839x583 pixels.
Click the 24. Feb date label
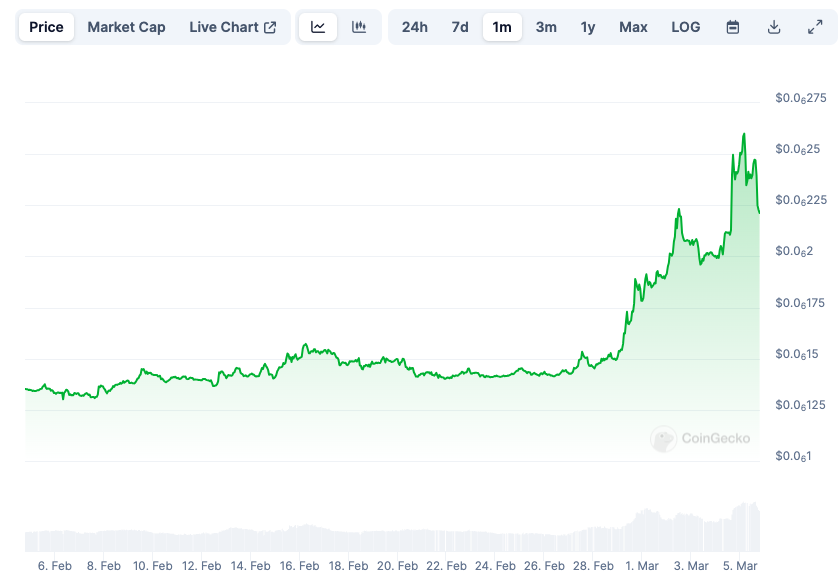pyautogui.click(x=495, y=565)
